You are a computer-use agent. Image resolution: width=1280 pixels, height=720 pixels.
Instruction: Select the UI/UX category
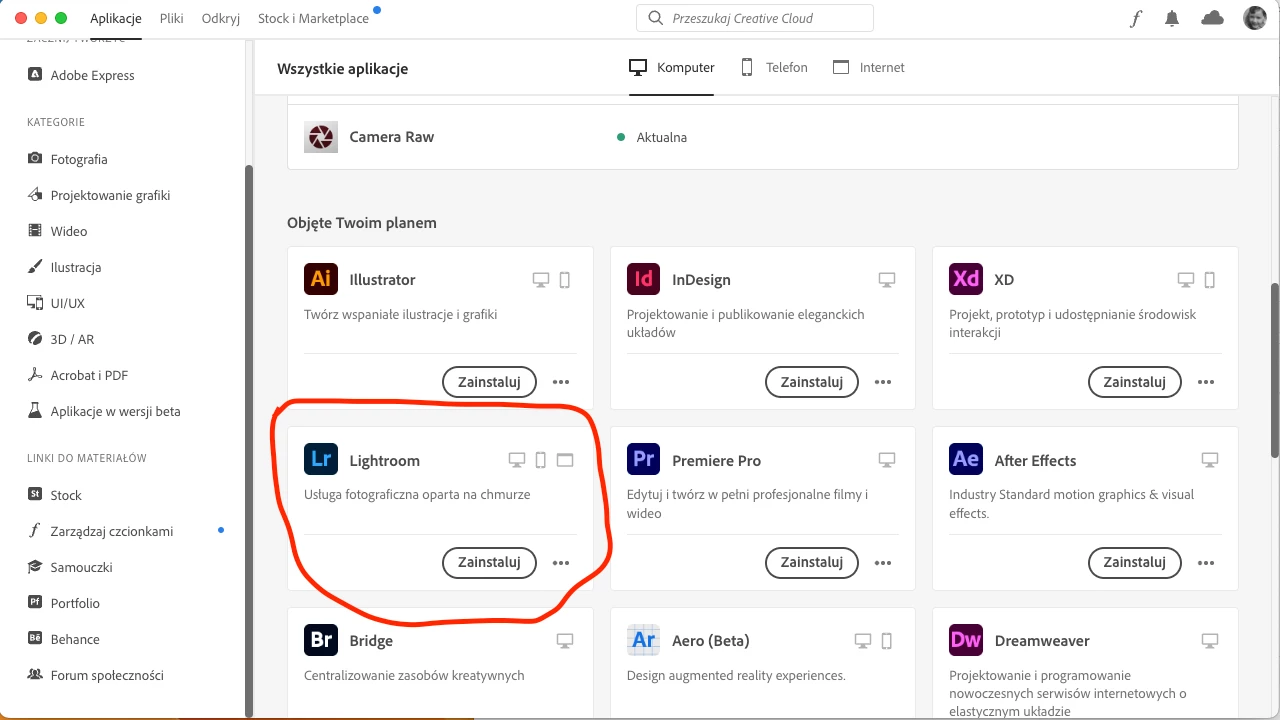coord(56,303)
